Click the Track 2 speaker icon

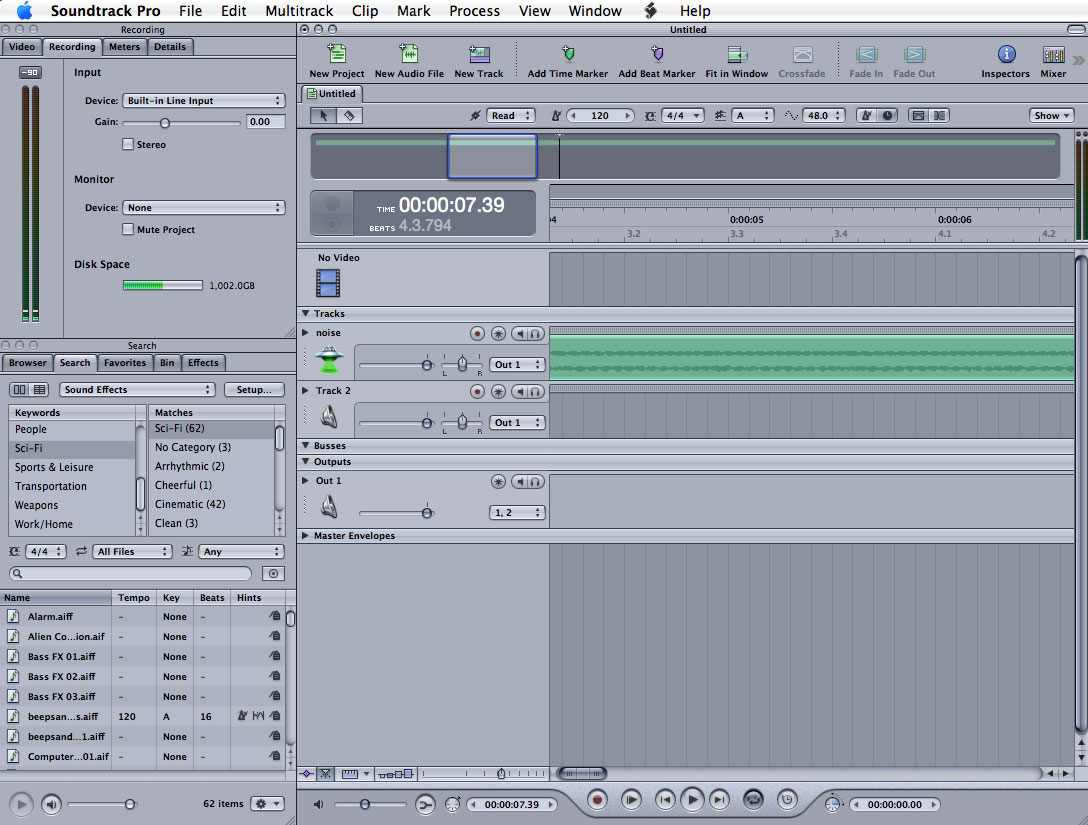(329, 417)
